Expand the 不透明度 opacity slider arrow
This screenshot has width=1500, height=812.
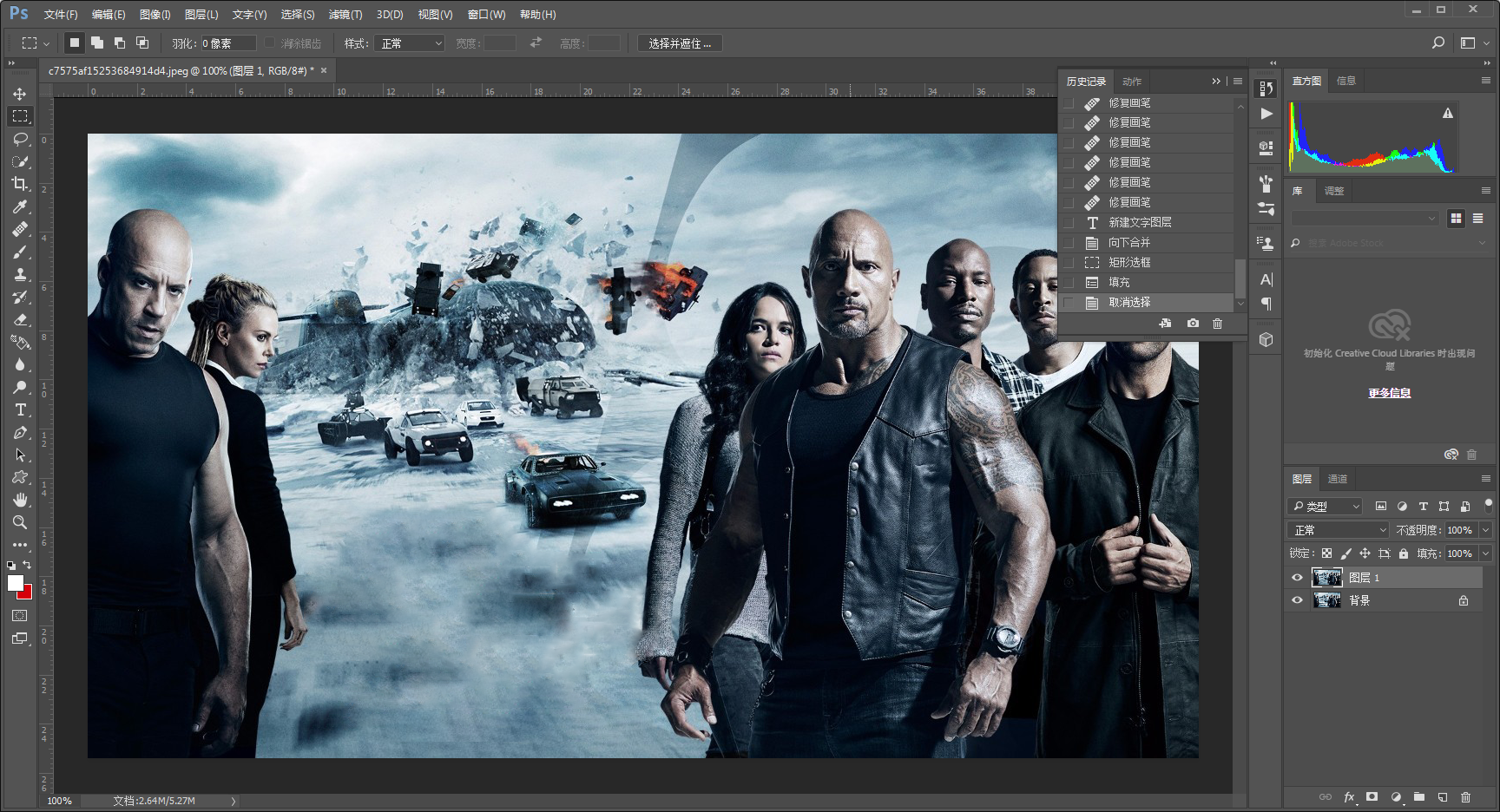1486,530
